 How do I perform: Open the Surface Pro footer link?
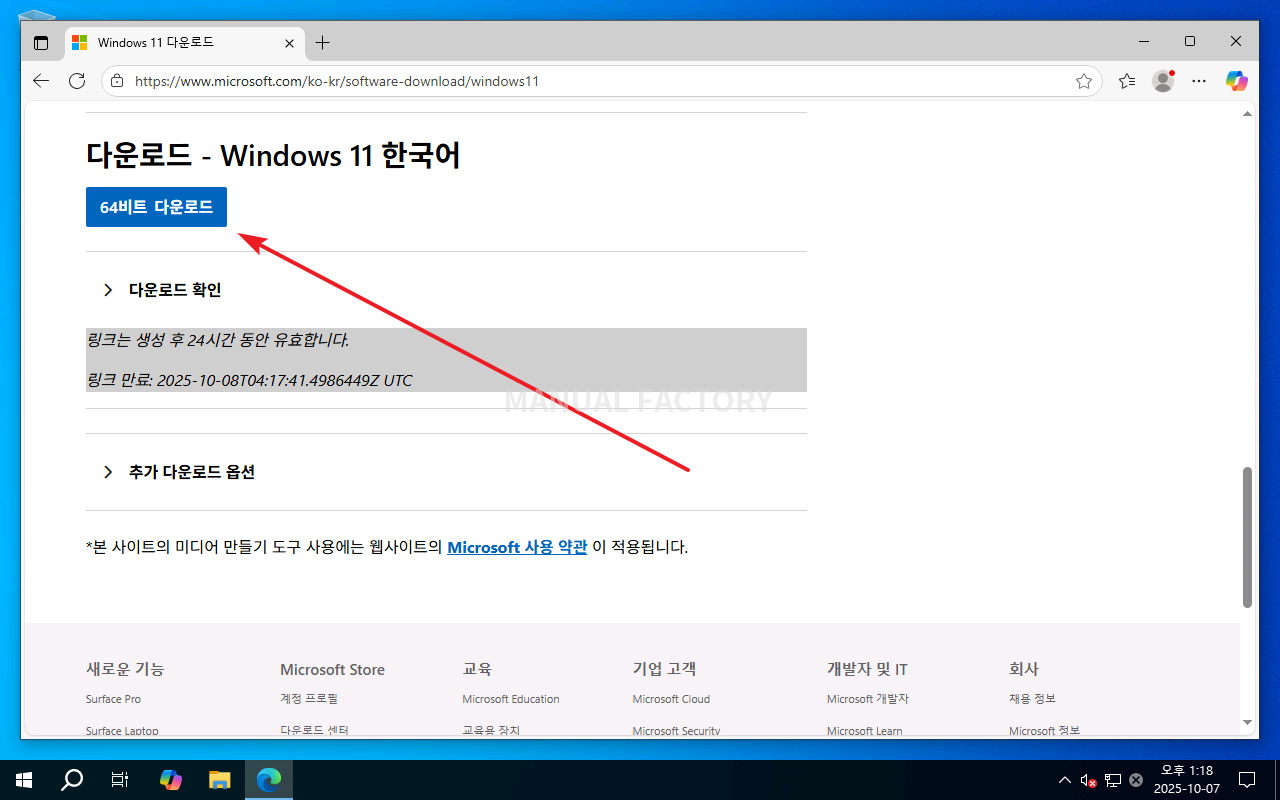click(113, 699)
